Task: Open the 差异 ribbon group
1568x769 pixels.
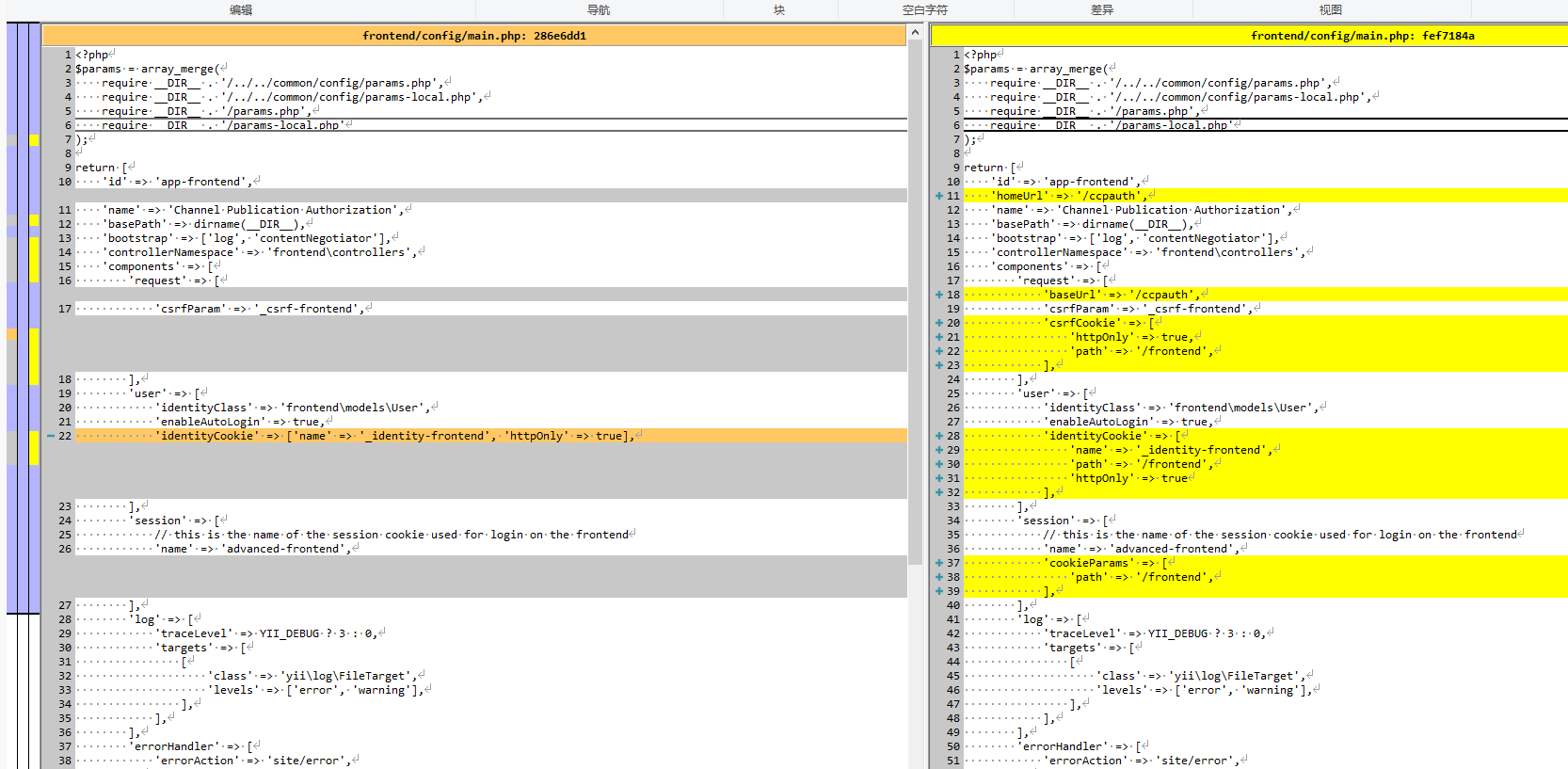Action: click(x=1102, y=10)
